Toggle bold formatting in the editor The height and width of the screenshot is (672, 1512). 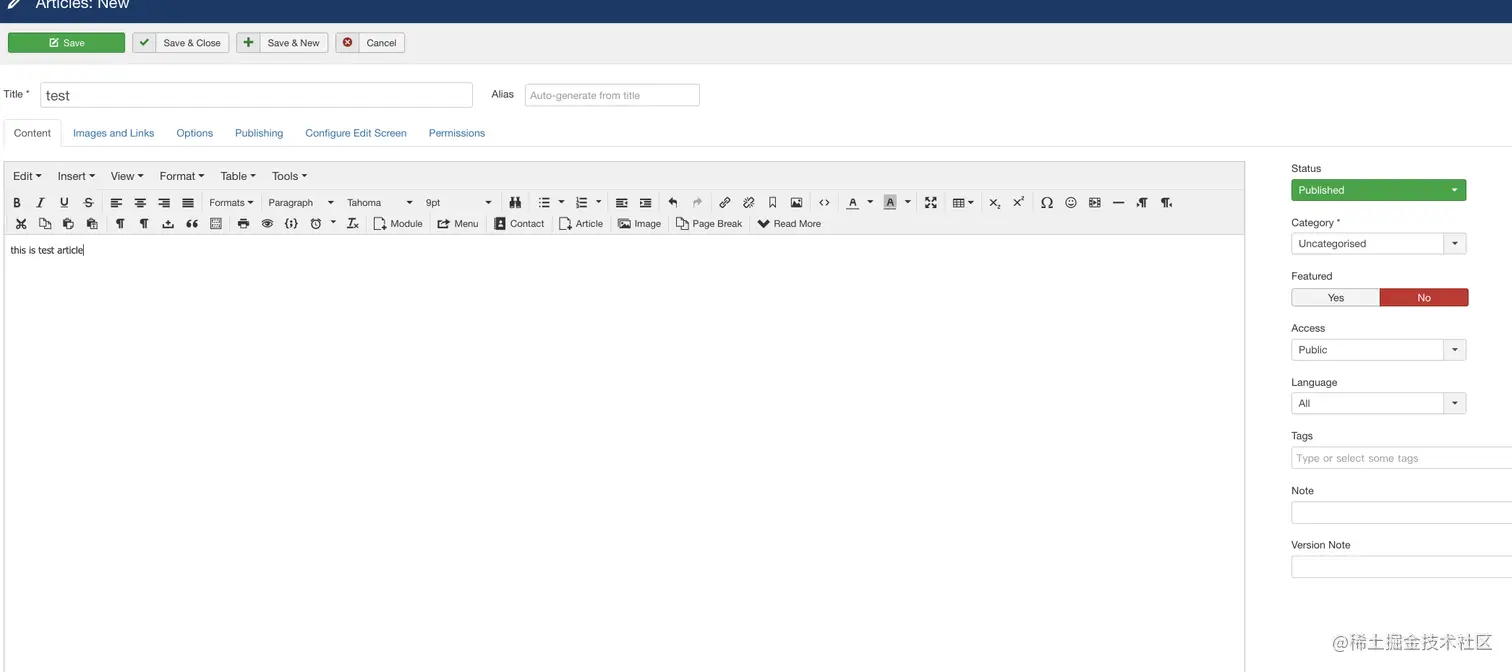coord(17,203)
